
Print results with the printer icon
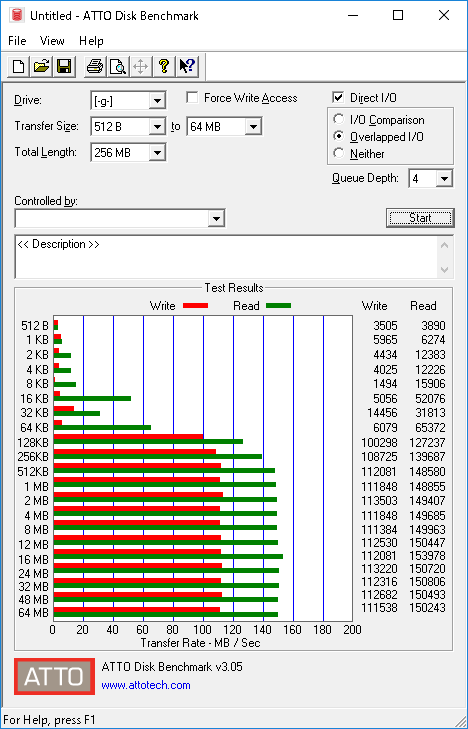pos(95,66)
